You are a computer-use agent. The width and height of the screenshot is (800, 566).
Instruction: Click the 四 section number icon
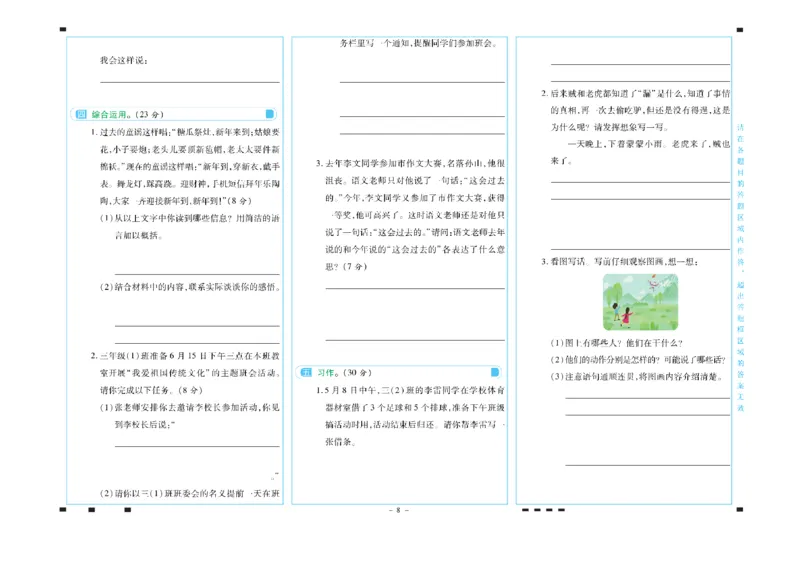[81, 114]
